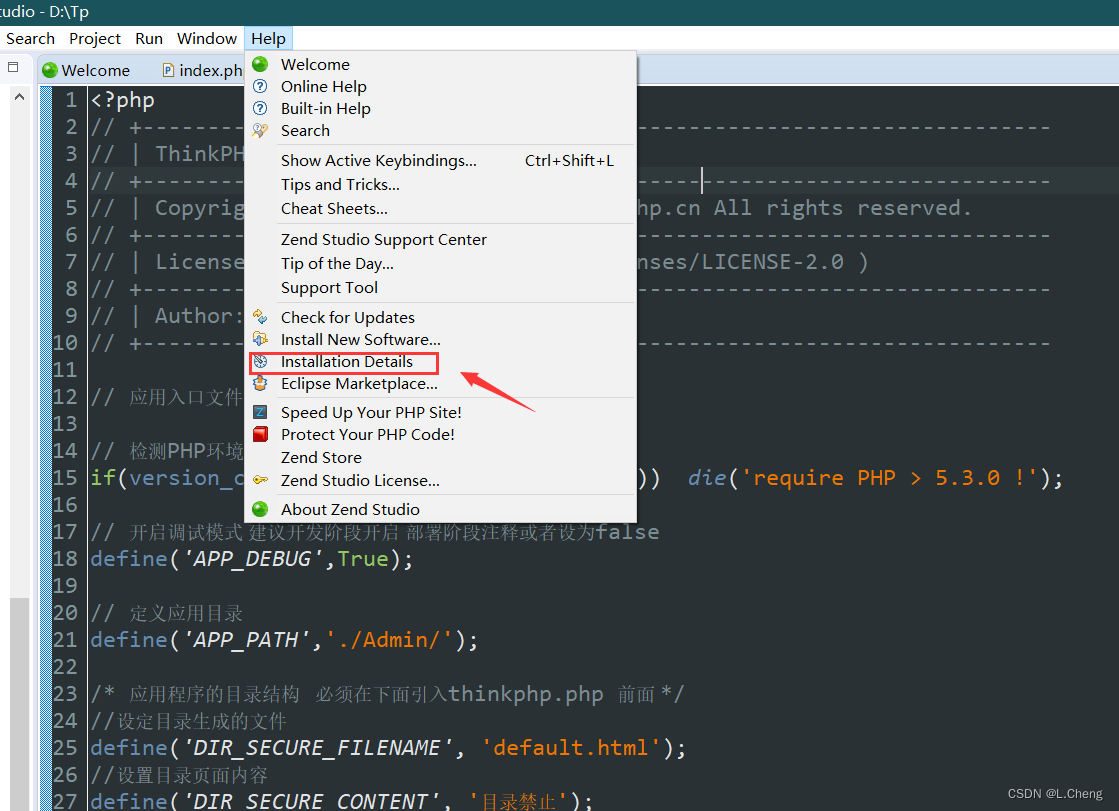The image size is (1119, 811).
Task: Click the up arrow of the editor scrollbar
Action: pyautogui.click(x=18, y=96)
